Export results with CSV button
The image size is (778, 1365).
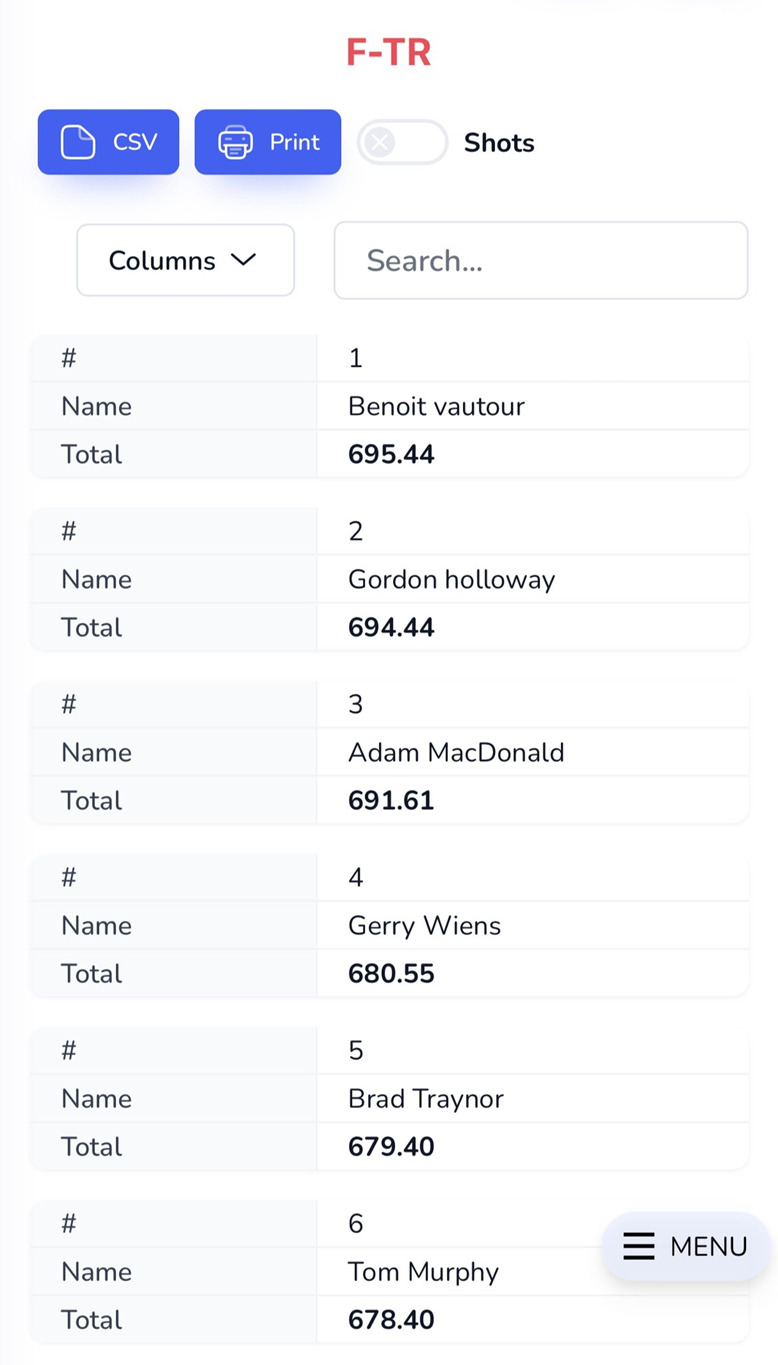109,142
